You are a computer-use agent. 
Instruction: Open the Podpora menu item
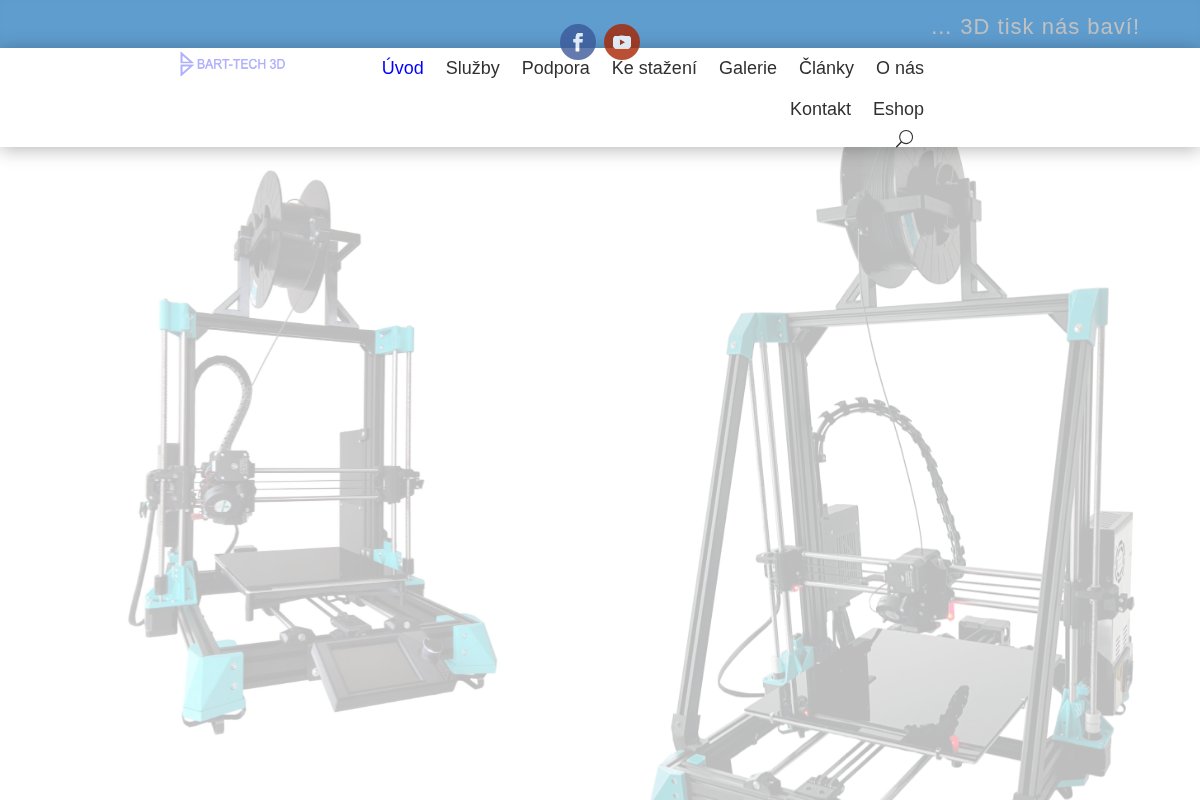point(556,68)
